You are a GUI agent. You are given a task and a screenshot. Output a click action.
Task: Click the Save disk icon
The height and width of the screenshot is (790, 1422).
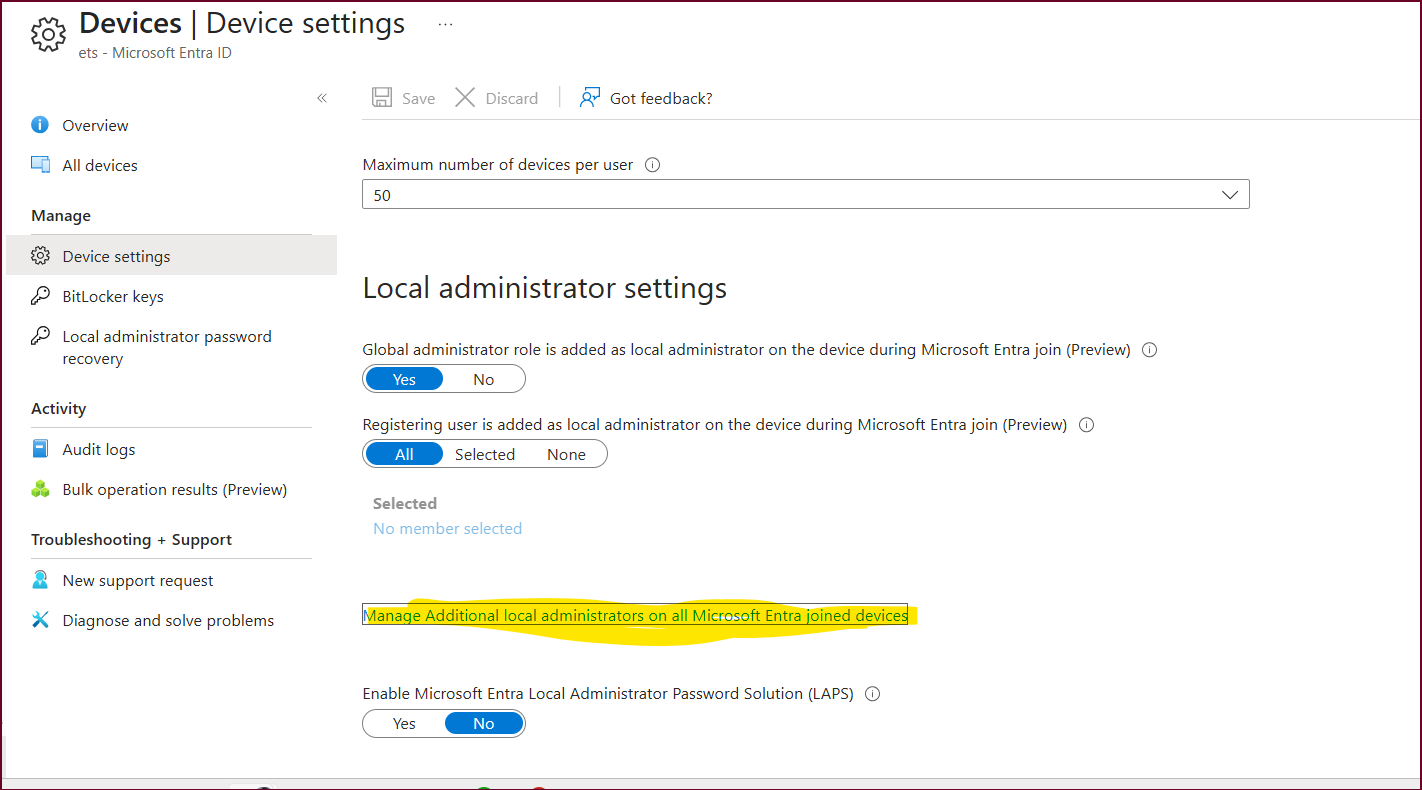coord(382,97)
